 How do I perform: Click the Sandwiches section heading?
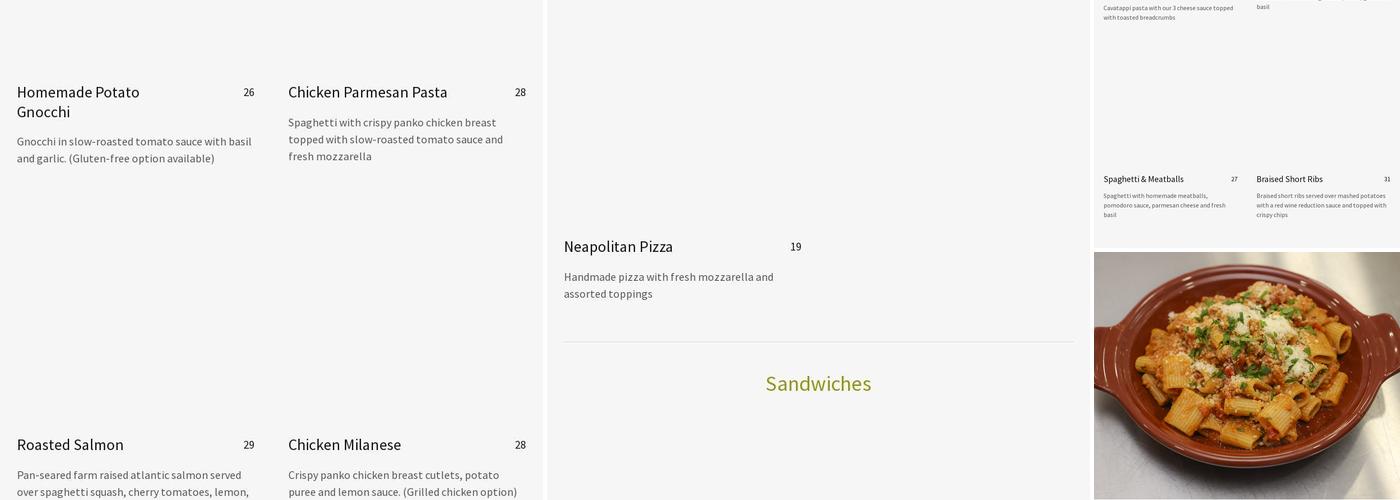click(x=818, y=384)
